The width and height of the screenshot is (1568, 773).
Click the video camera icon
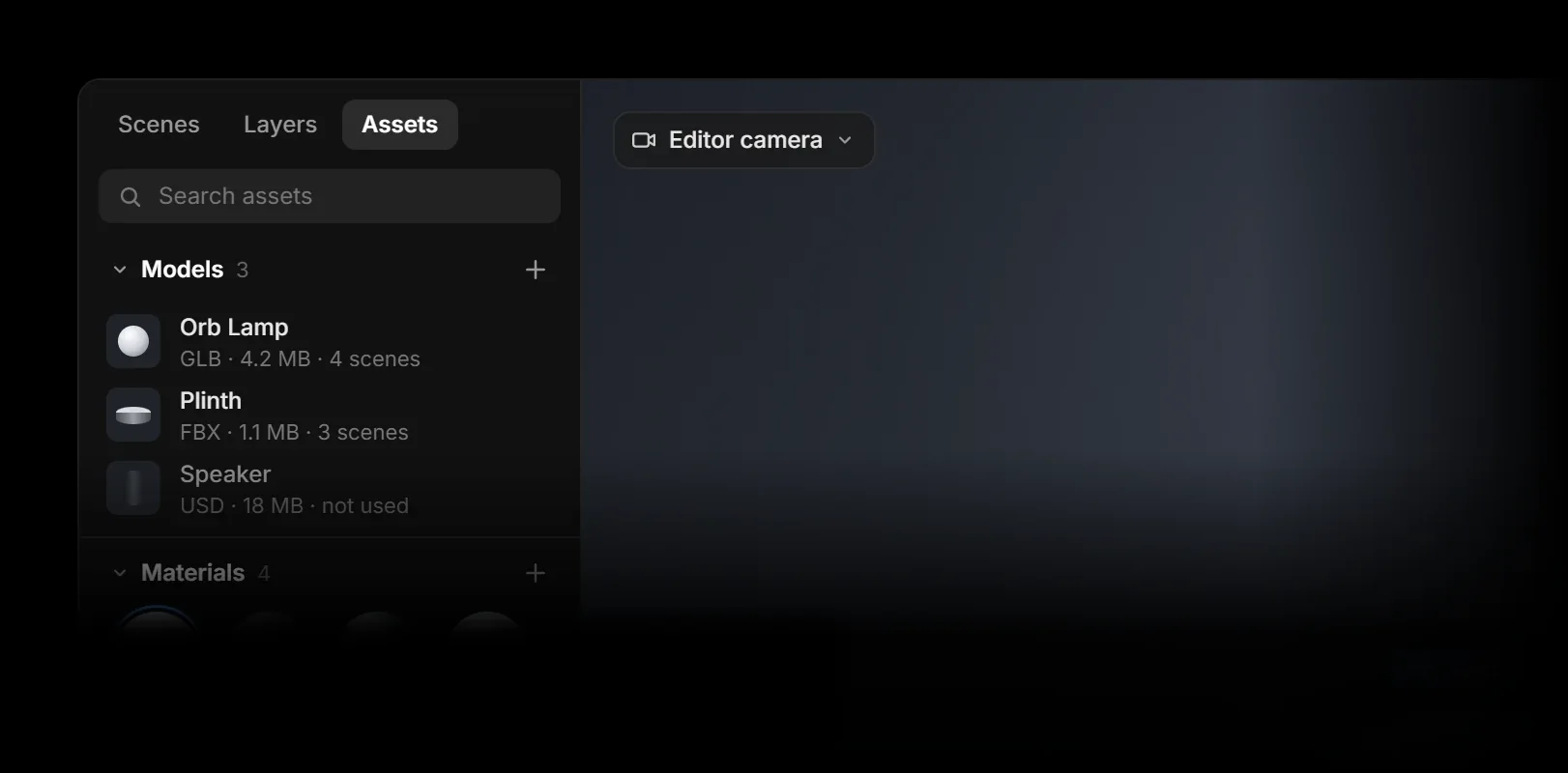pyautogui.click(x=644, y=140)
